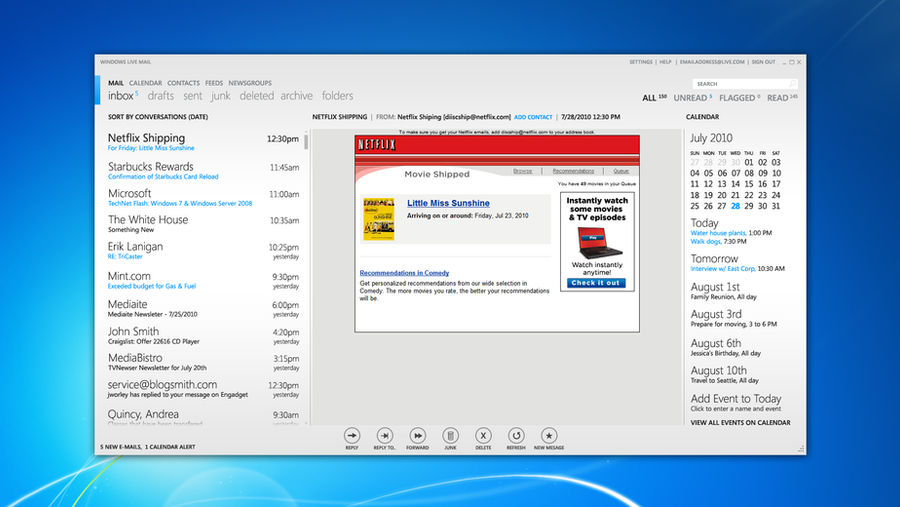Open the Calendar section
This screenshot has height=507, width=900.
(x=145, y=83)
